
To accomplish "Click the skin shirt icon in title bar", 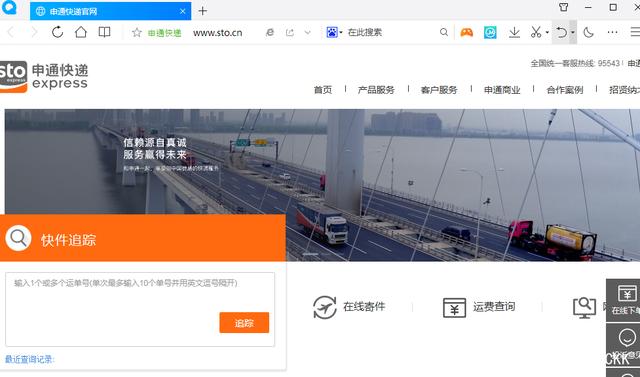I will click(564, 7).
